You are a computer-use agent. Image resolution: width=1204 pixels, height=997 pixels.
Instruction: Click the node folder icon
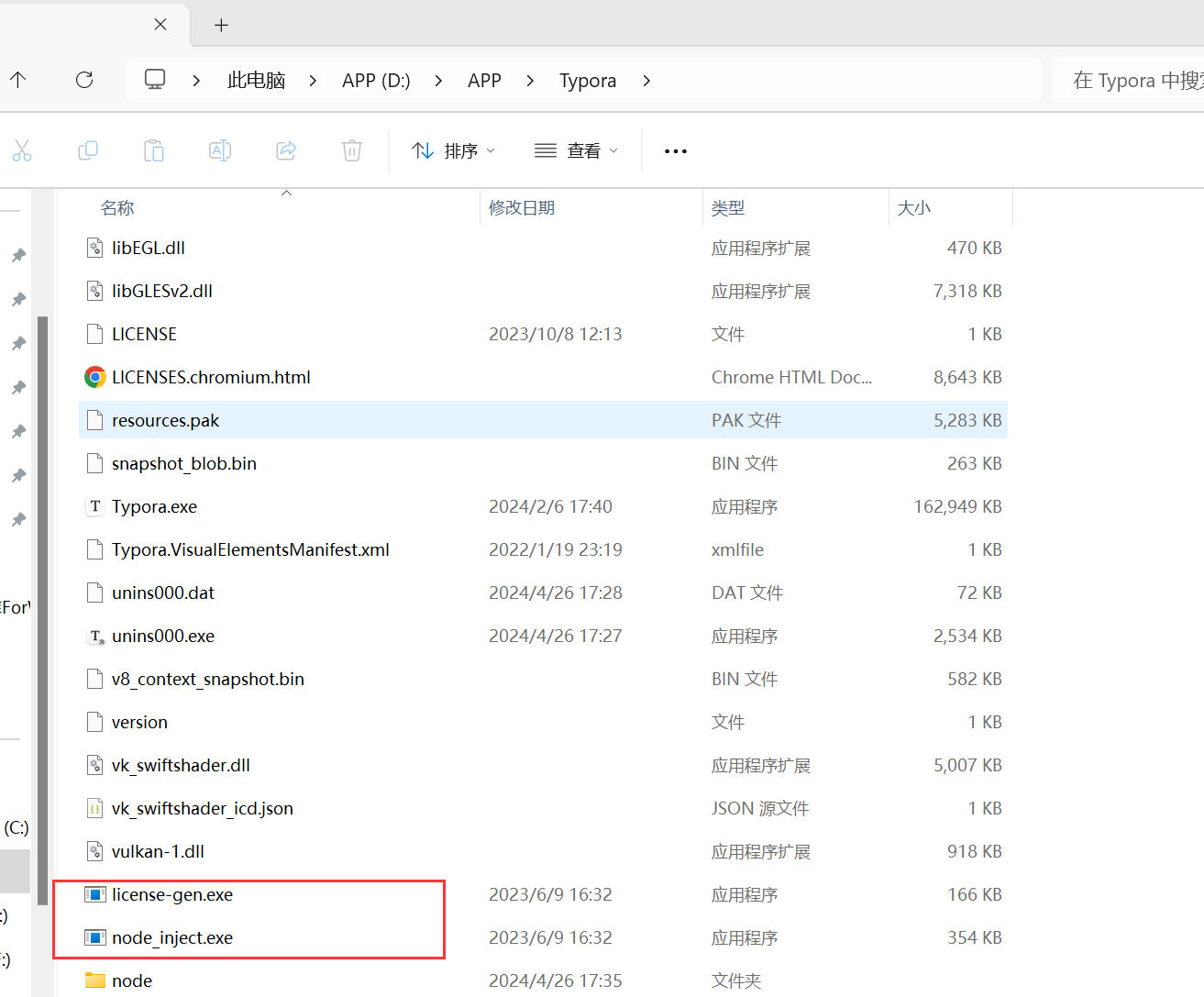pos(94,980)
